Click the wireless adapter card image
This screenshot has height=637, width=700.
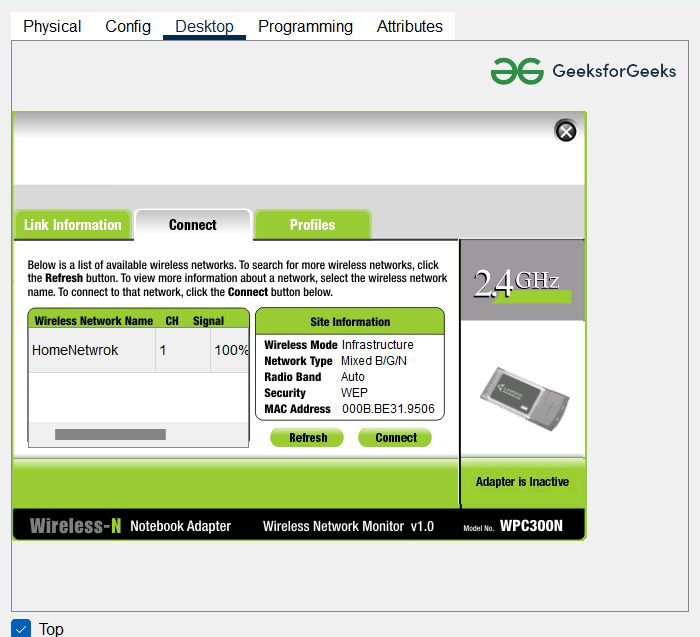[524, 398]
